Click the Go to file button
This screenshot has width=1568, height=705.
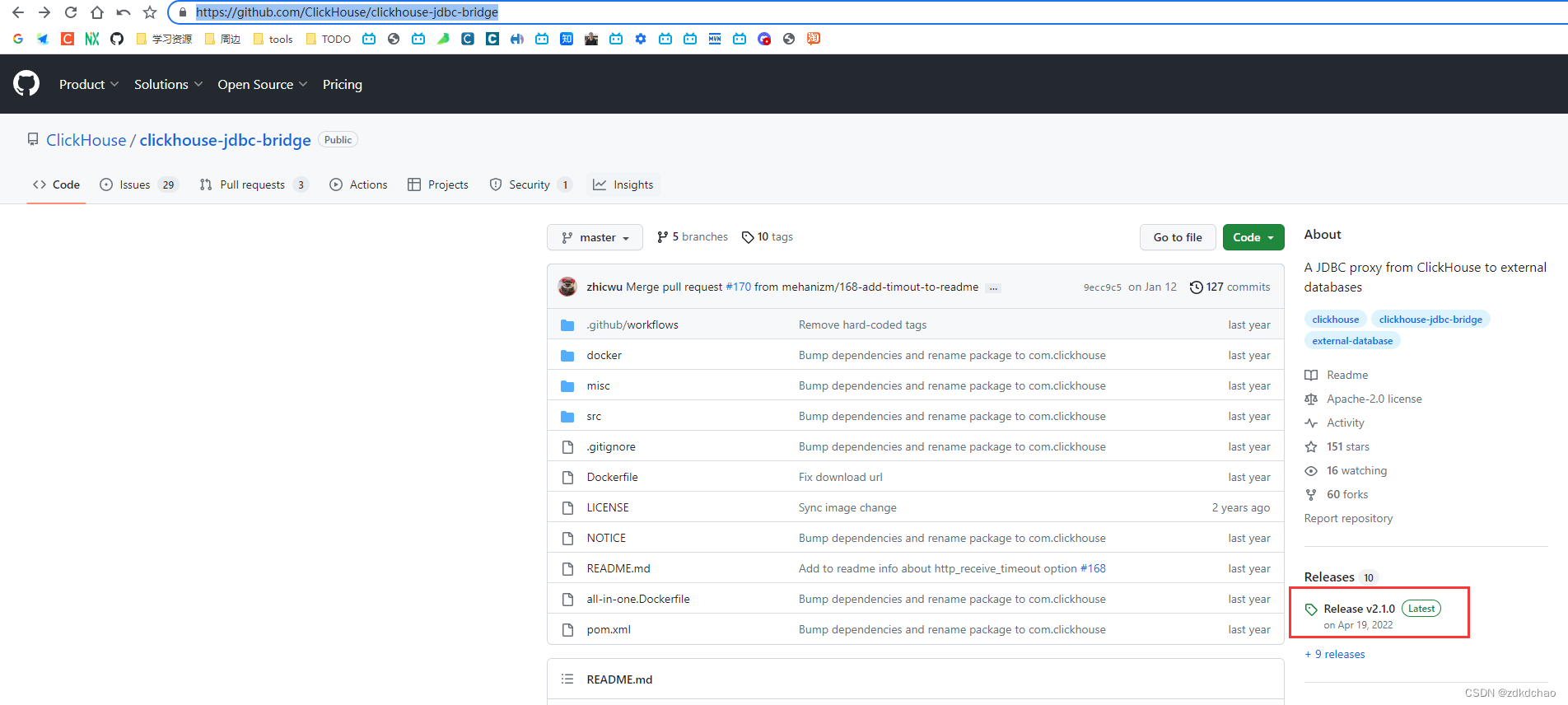(x=1178, y=237)
